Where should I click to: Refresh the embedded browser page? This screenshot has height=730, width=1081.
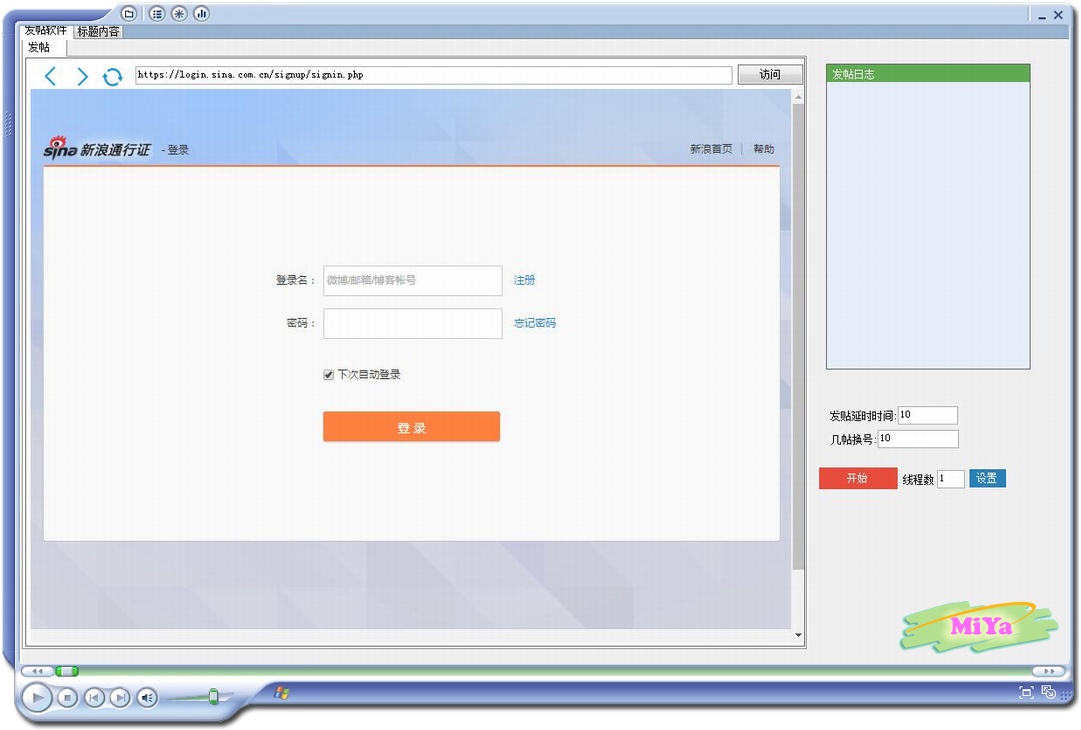click(x=112, y=77)
